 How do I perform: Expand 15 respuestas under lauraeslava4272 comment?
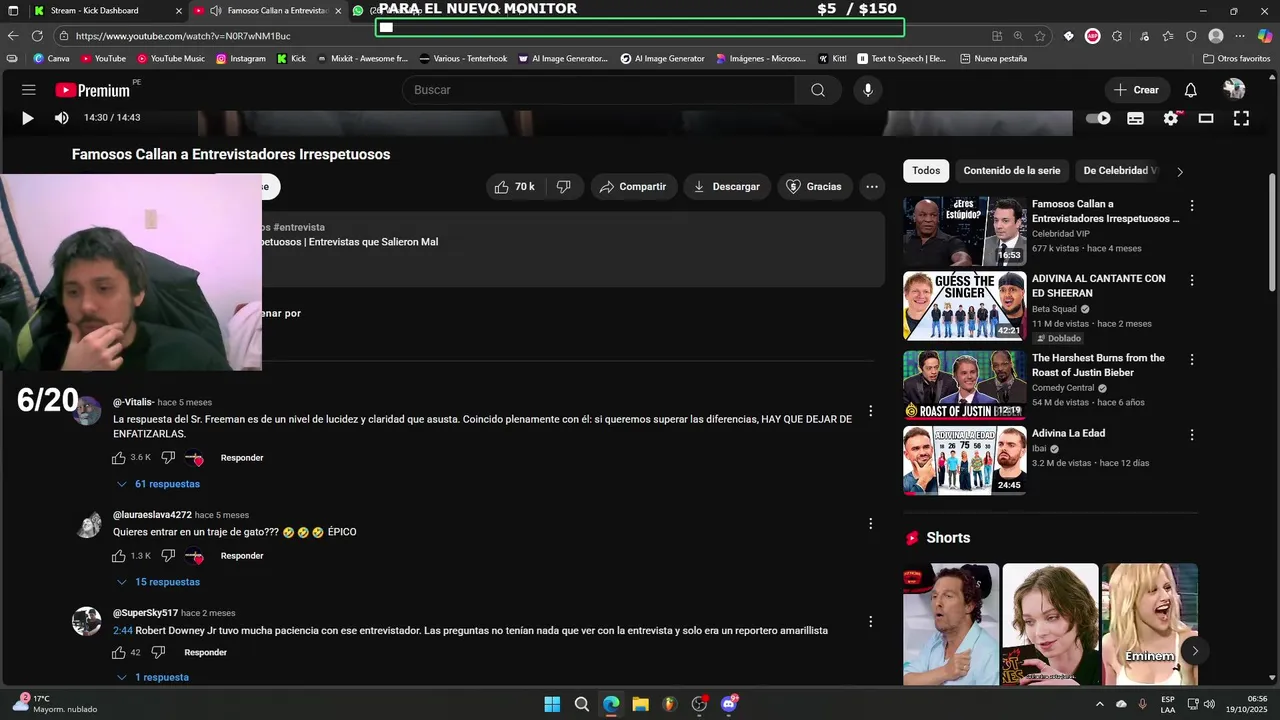coord(158,582)
